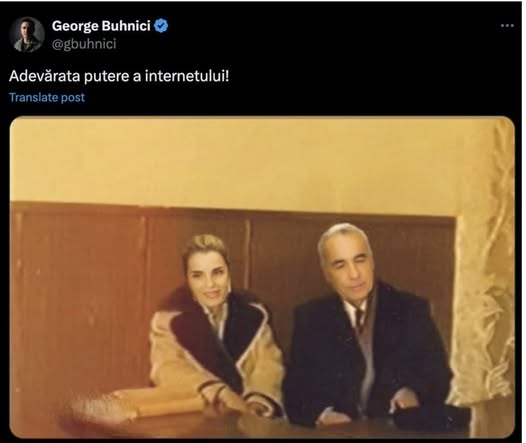Click the display name George Buhnici
The width and height of the screenshot is (526, 443).
tap(101, 26)
